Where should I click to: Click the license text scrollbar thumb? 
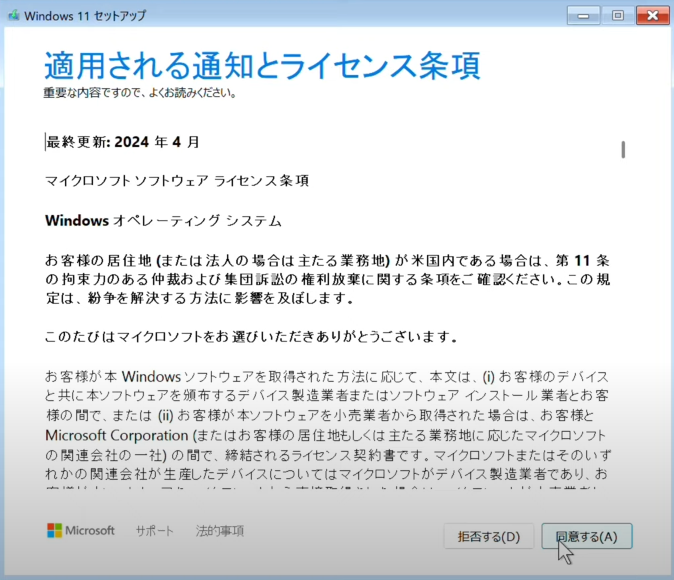(623, 150)
